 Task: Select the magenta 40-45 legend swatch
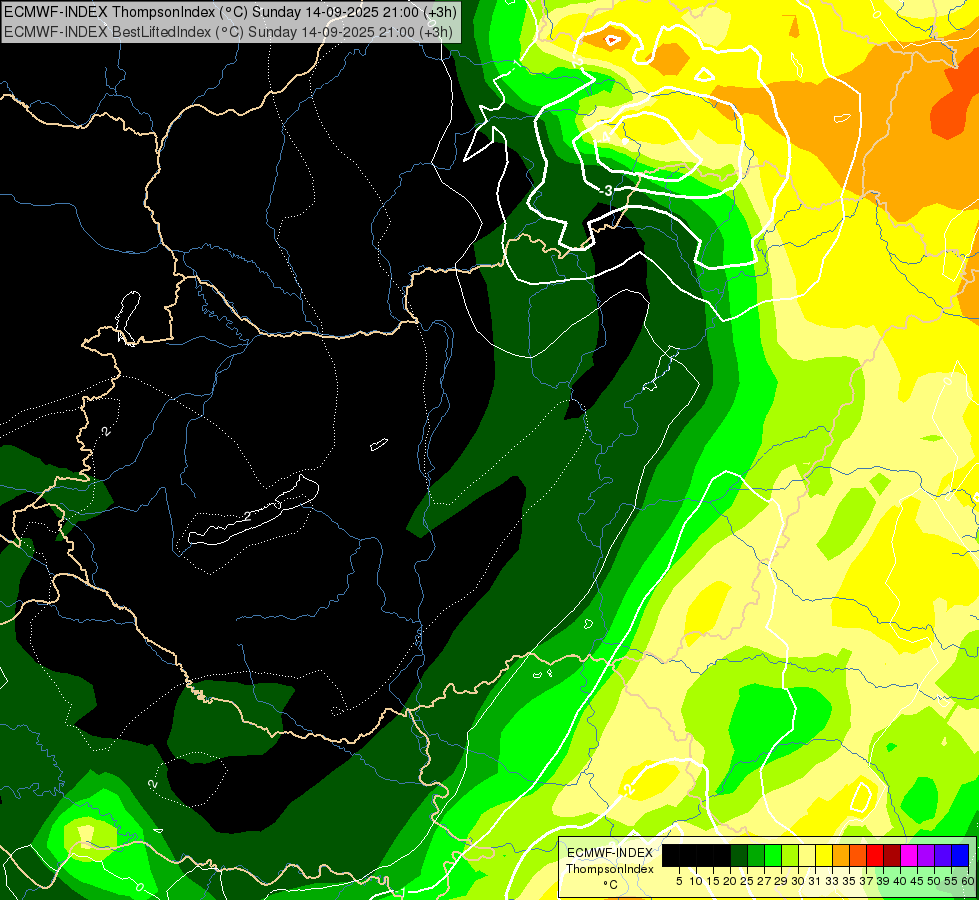(908, 855)
